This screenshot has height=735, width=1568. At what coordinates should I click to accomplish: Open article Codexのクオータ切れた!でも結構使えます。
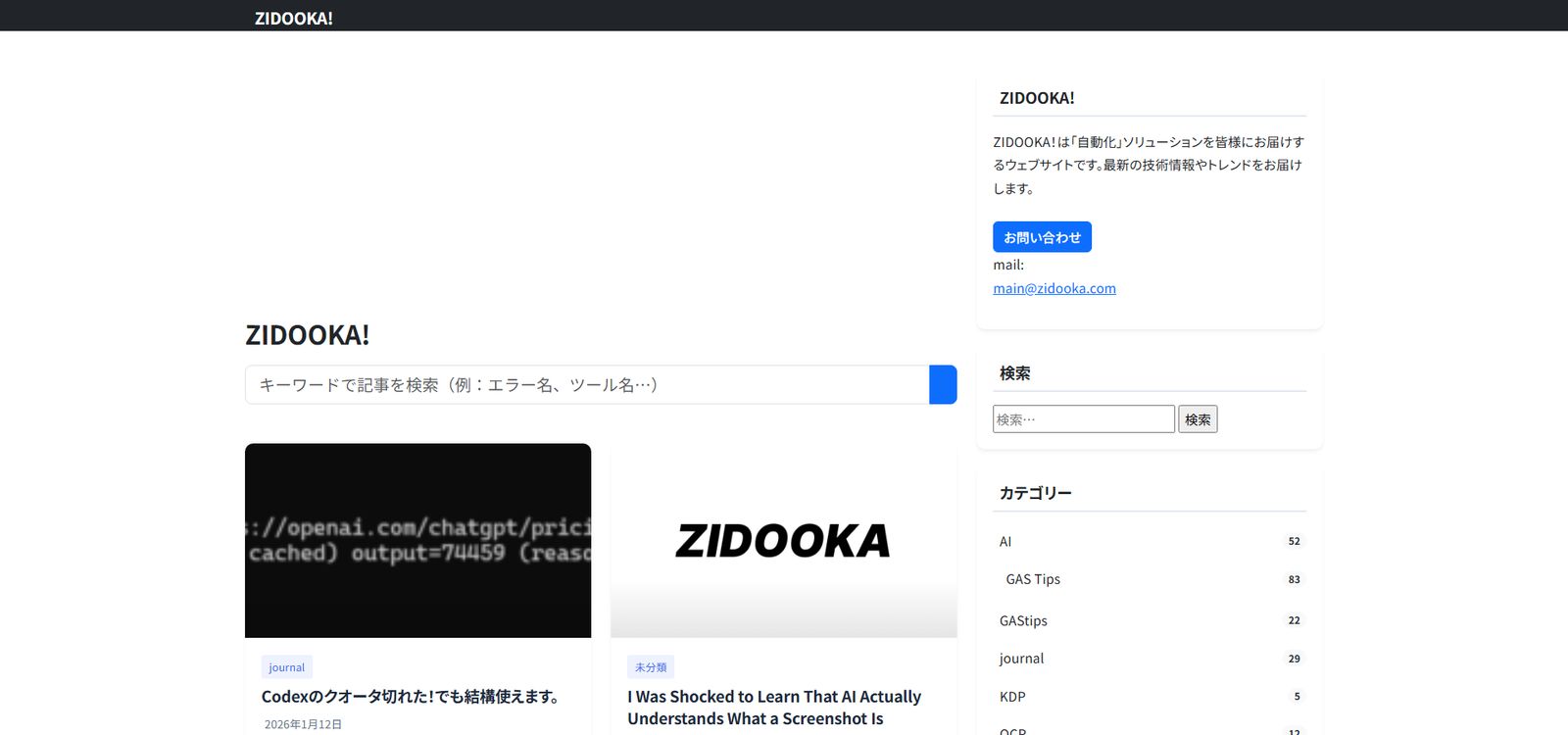[413, 697]
